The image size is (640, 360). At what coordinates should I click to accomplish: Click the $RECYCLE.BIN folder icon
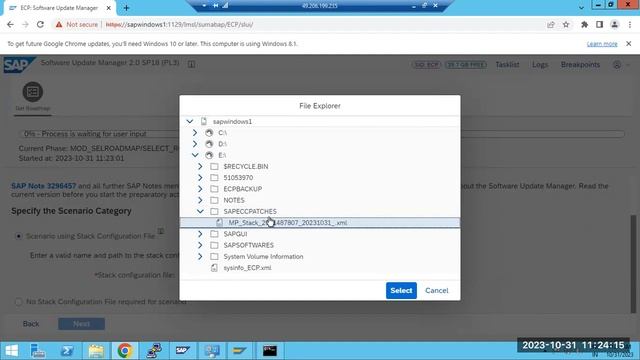pos(214,167)
